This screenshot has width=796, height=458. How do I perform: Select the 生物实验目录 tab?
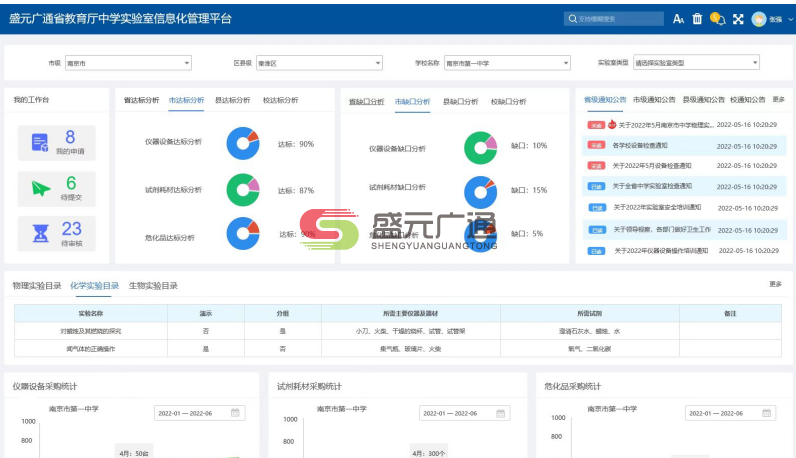point(153,286)
